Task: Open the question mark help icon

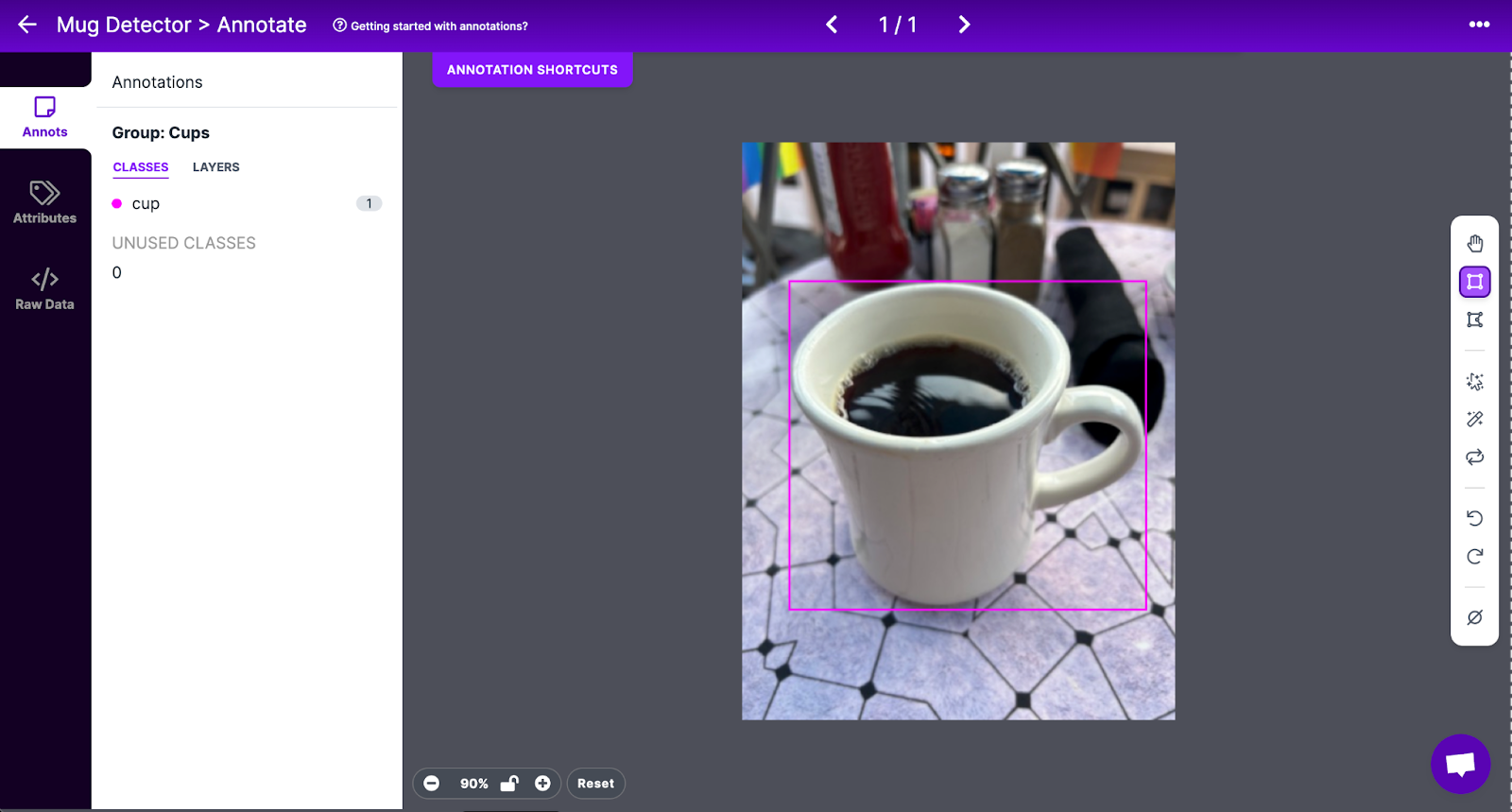Action: pos(339,26)
